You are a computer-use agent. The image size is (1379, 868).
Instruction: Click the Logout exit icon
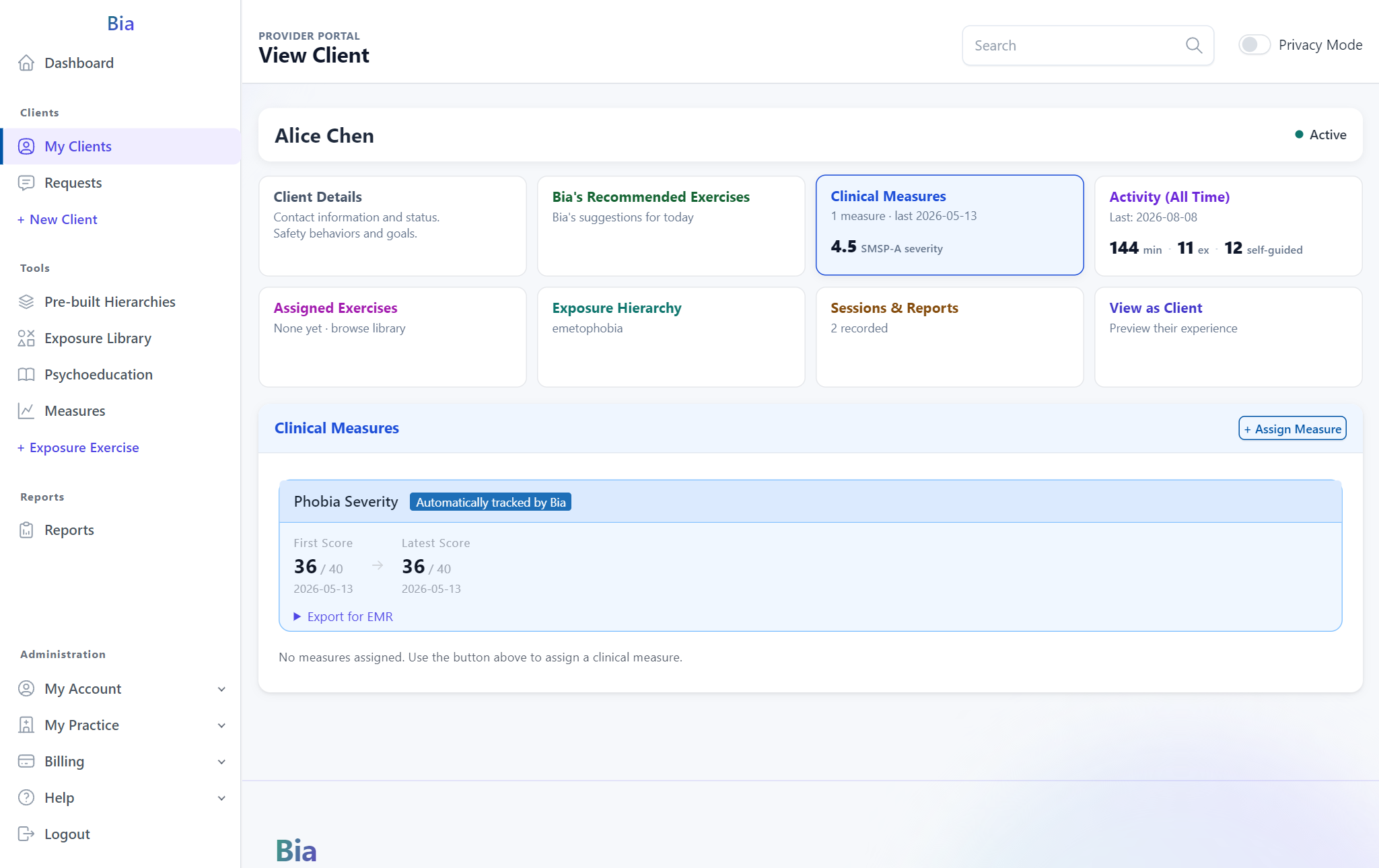pyautogui.click(x=26, y=834)
